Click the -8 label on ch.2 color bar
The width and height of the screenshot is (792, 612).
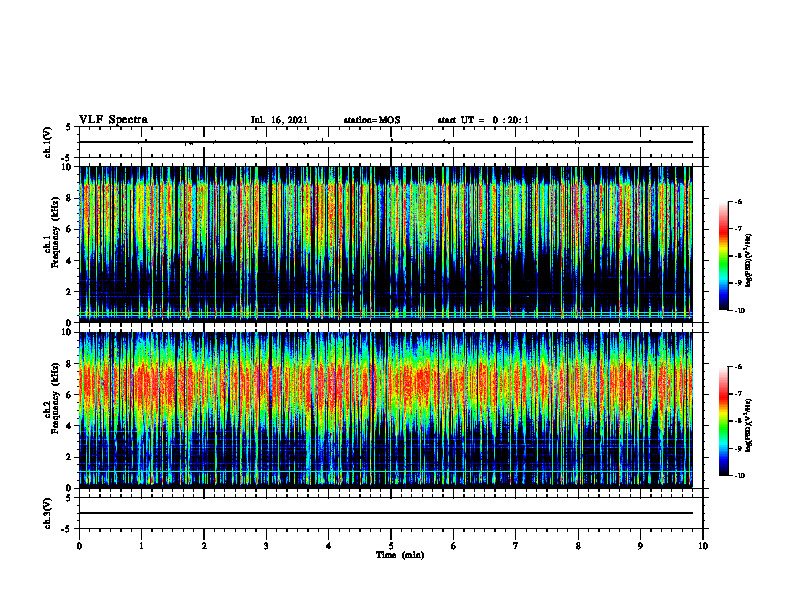tap(738, 421)
